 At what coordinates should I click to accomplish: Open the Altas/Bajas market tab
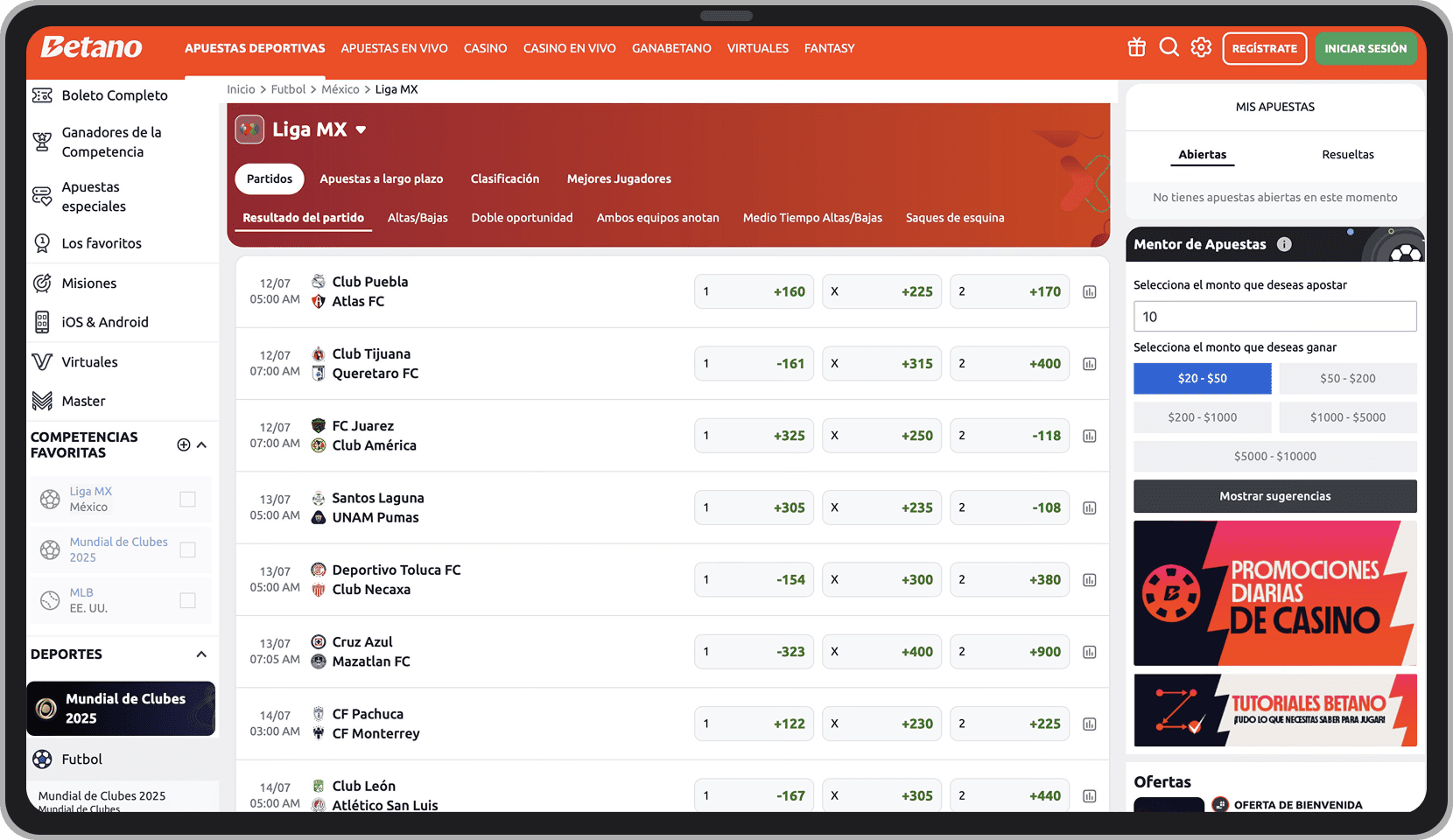[x=418, y=218]
